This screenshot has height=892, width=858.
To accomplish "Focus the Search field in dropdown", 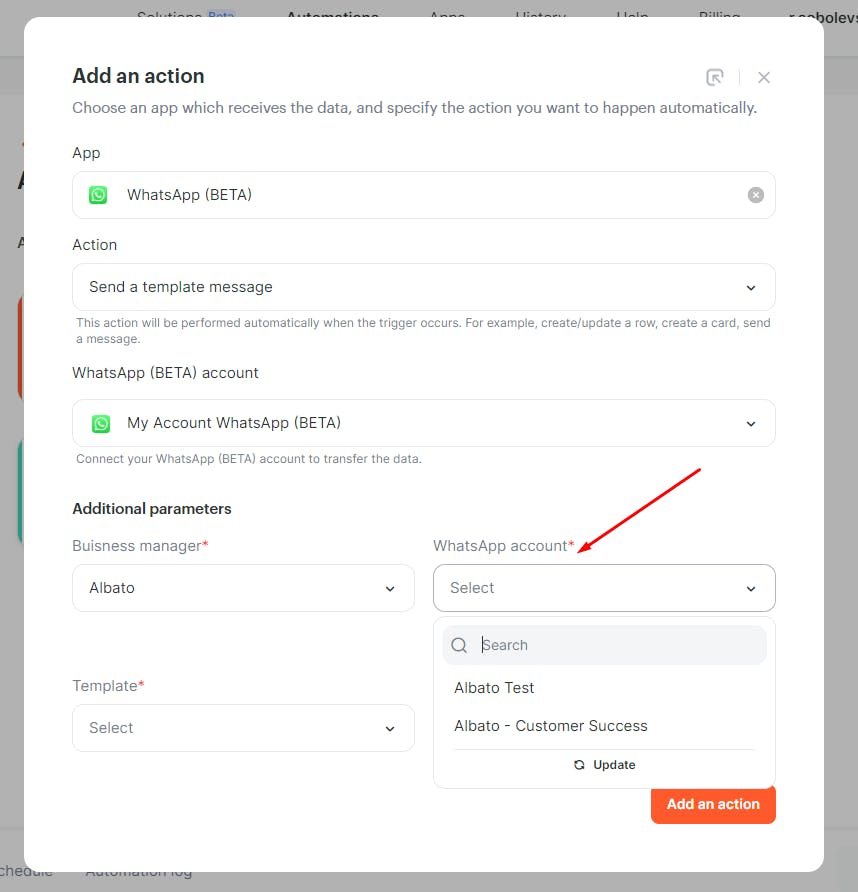I will pyautogui.click(x=604, y=645).
